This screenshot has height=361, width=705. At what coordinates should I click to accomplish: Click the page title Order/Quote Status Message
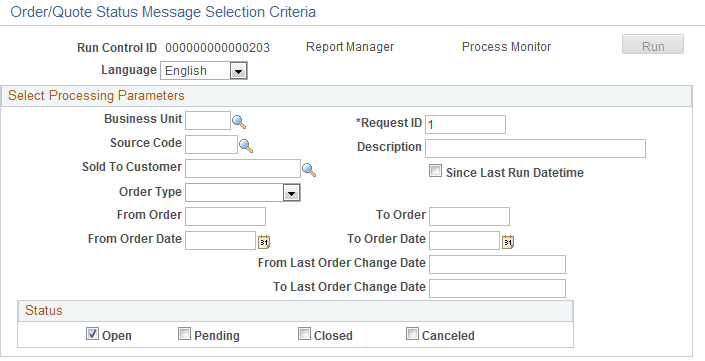coord(163,12)
